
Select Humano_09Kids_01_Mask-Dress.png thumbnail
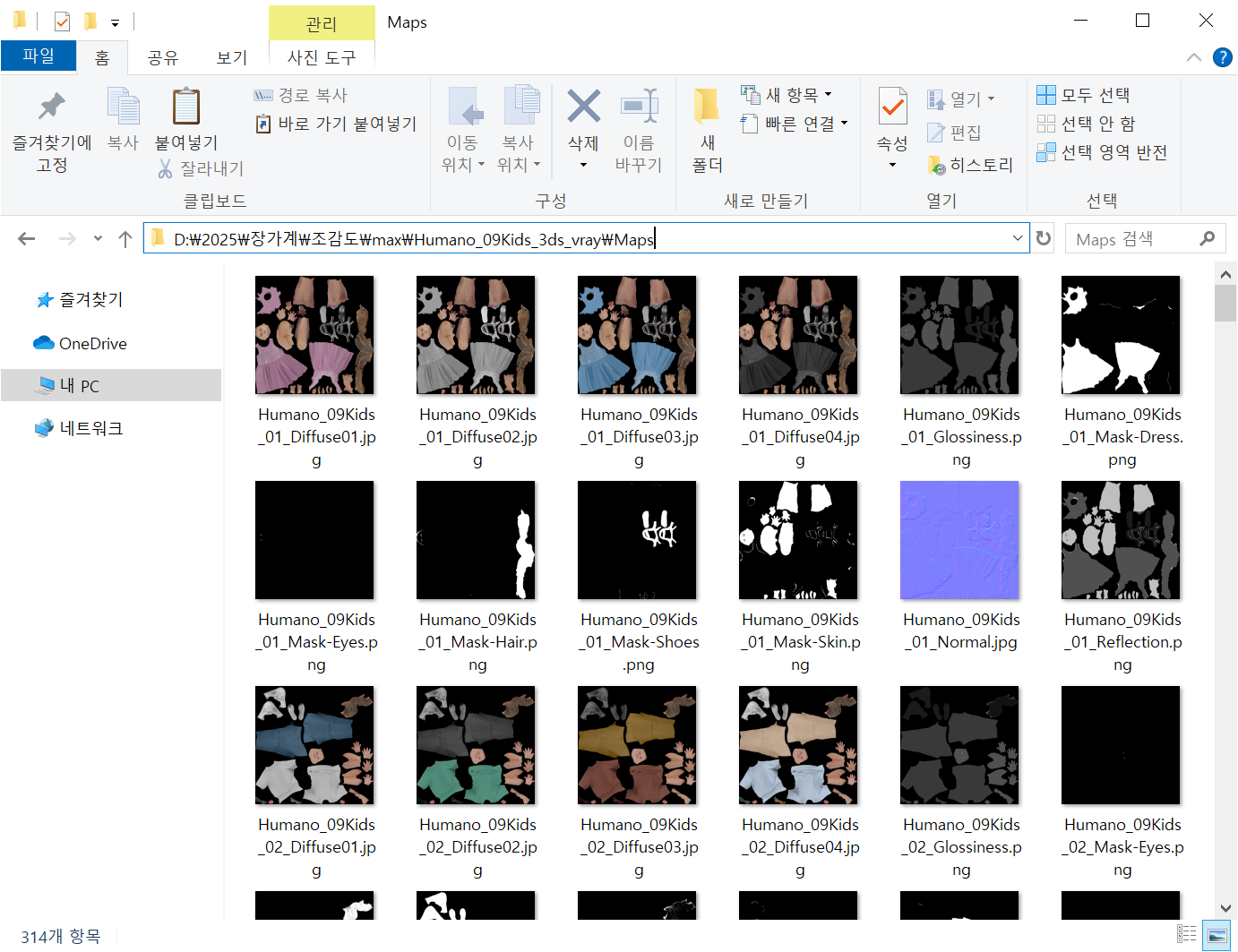(x=1121, y=335)
